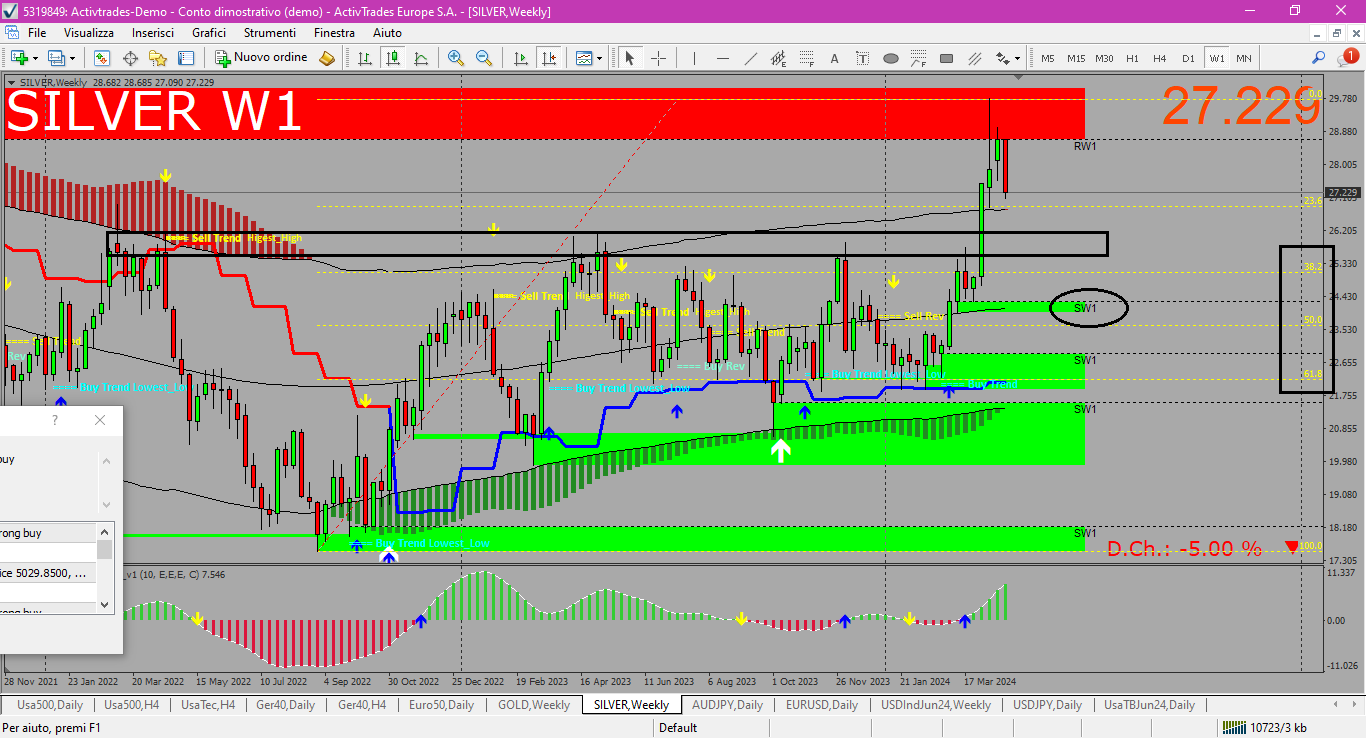The height and width of the screenshot is (738, 1366).
Task: Open the Inserisci menu
Action: pos(153,33)
